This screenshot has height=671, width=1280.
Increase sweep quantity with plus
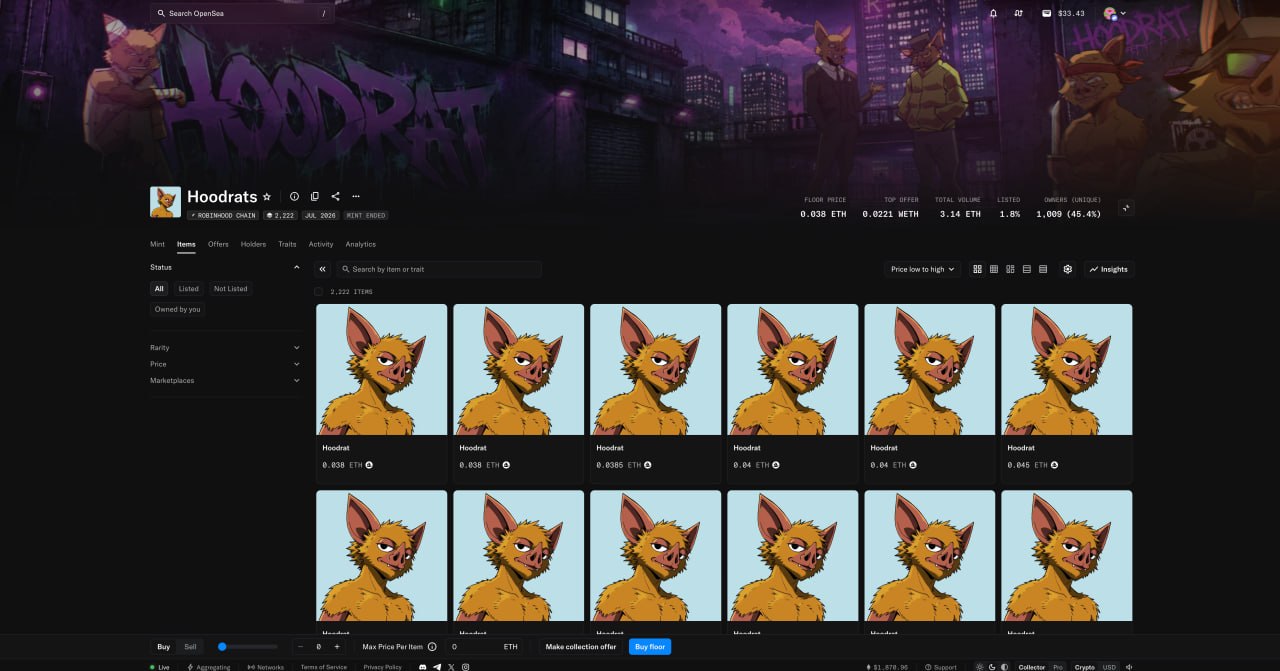(x=336, y=647)
